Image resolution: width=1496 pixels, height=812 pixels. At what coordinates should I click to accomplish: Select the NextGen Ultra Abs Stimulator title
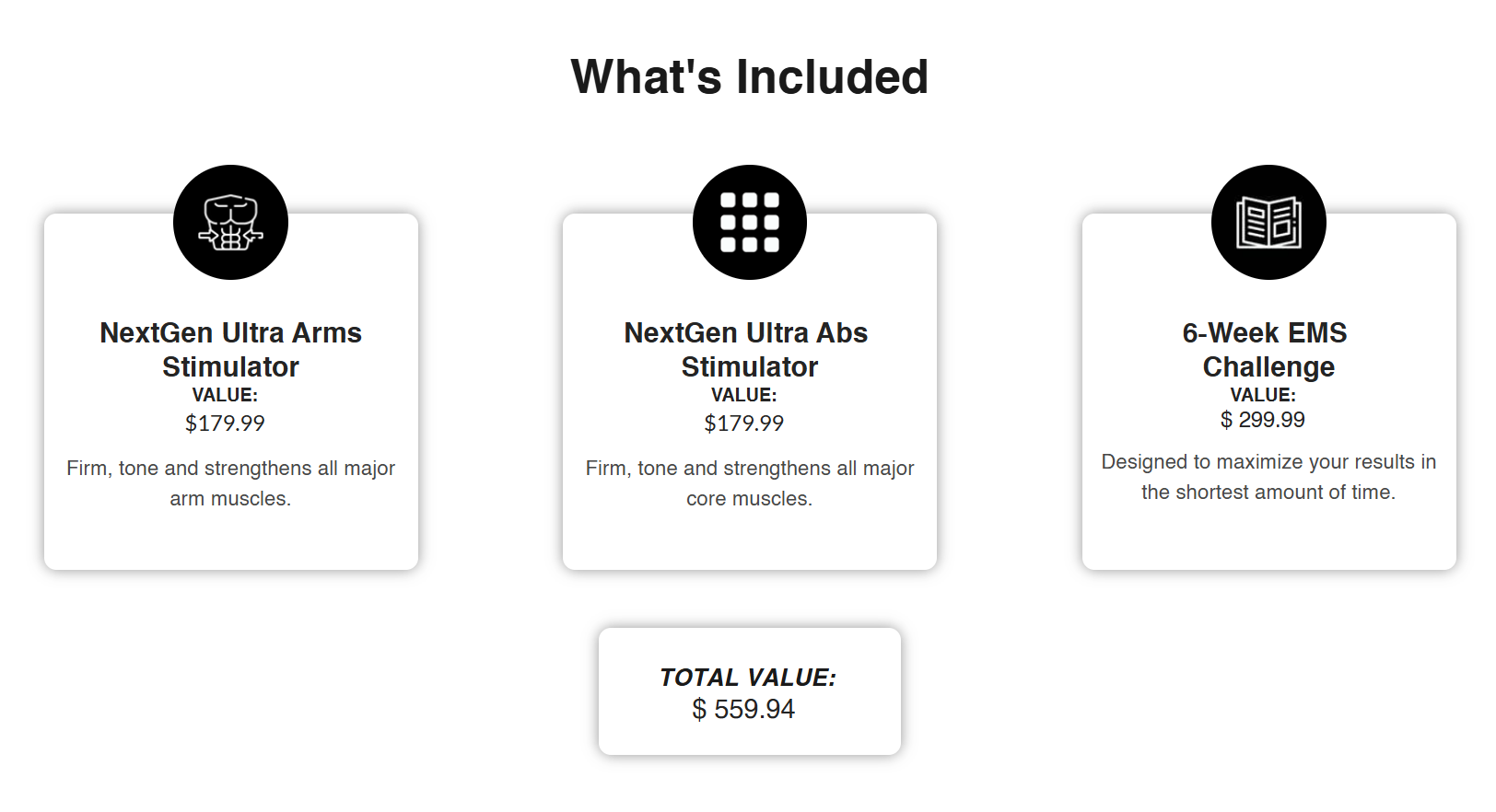tap(746, 349)
